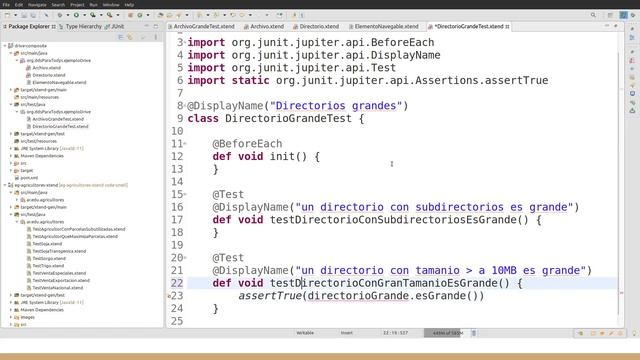Open the Package Explorer view menu

156,37
